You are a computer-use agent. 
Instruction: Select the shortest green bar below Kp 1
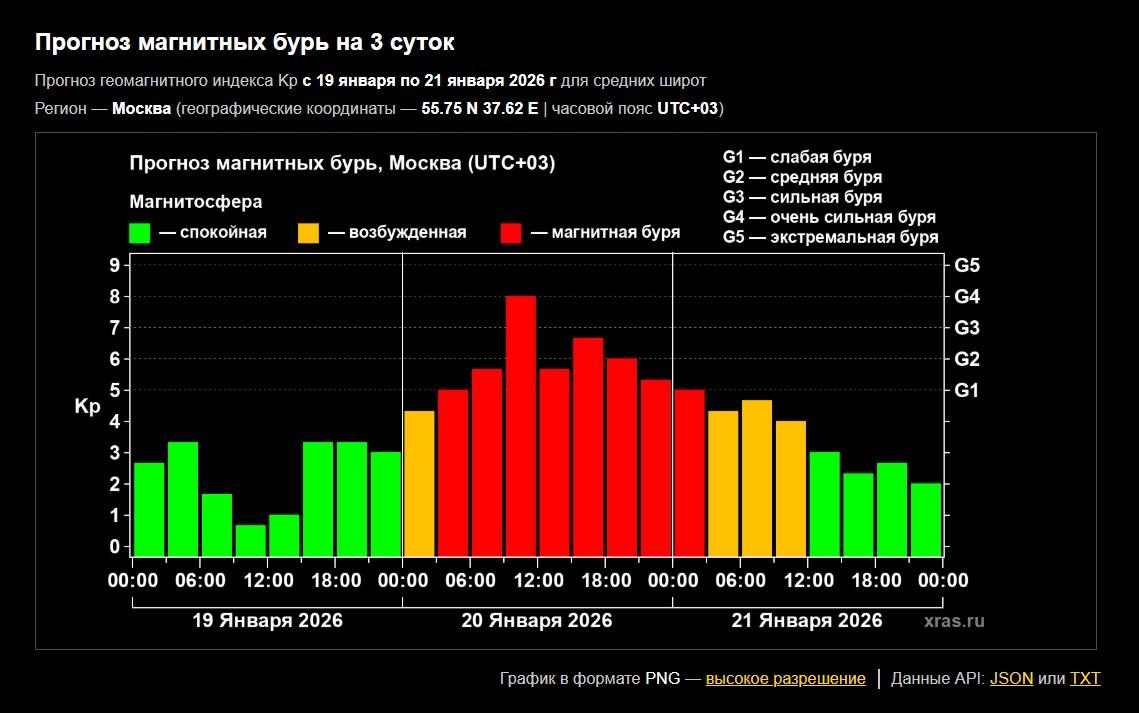click(251, 540)
